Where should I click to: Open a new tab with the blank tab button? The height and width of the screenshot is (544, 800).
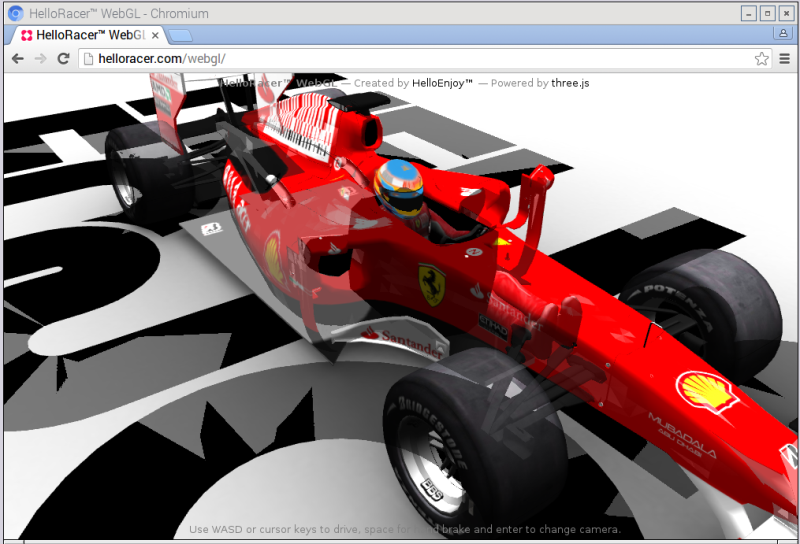click(x=180, y=35)
